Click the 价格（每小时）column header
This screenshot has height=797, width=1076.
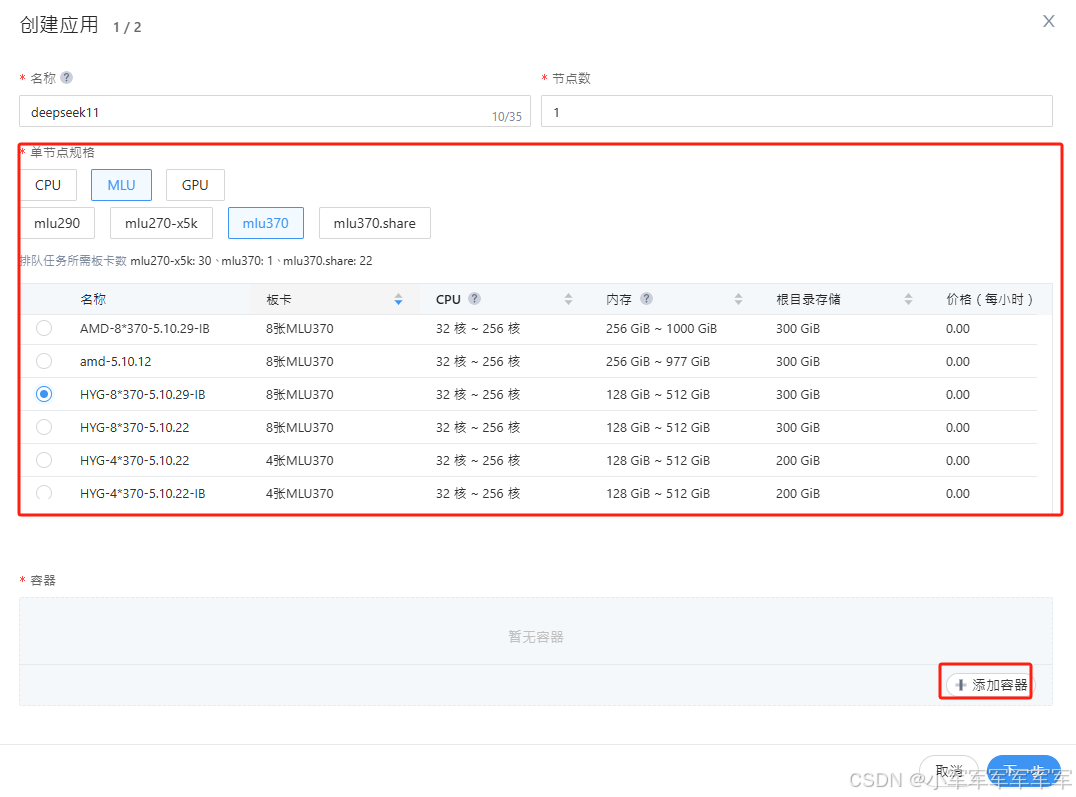(989, 299)
